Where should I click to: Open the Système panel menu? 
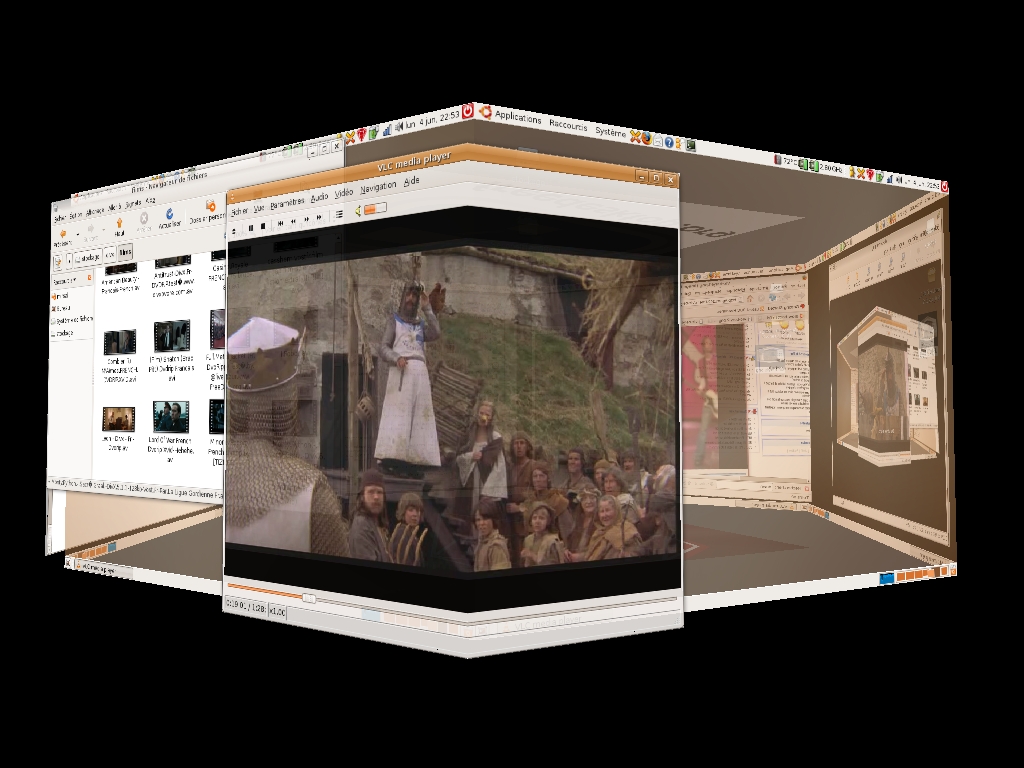pos(610,131)
